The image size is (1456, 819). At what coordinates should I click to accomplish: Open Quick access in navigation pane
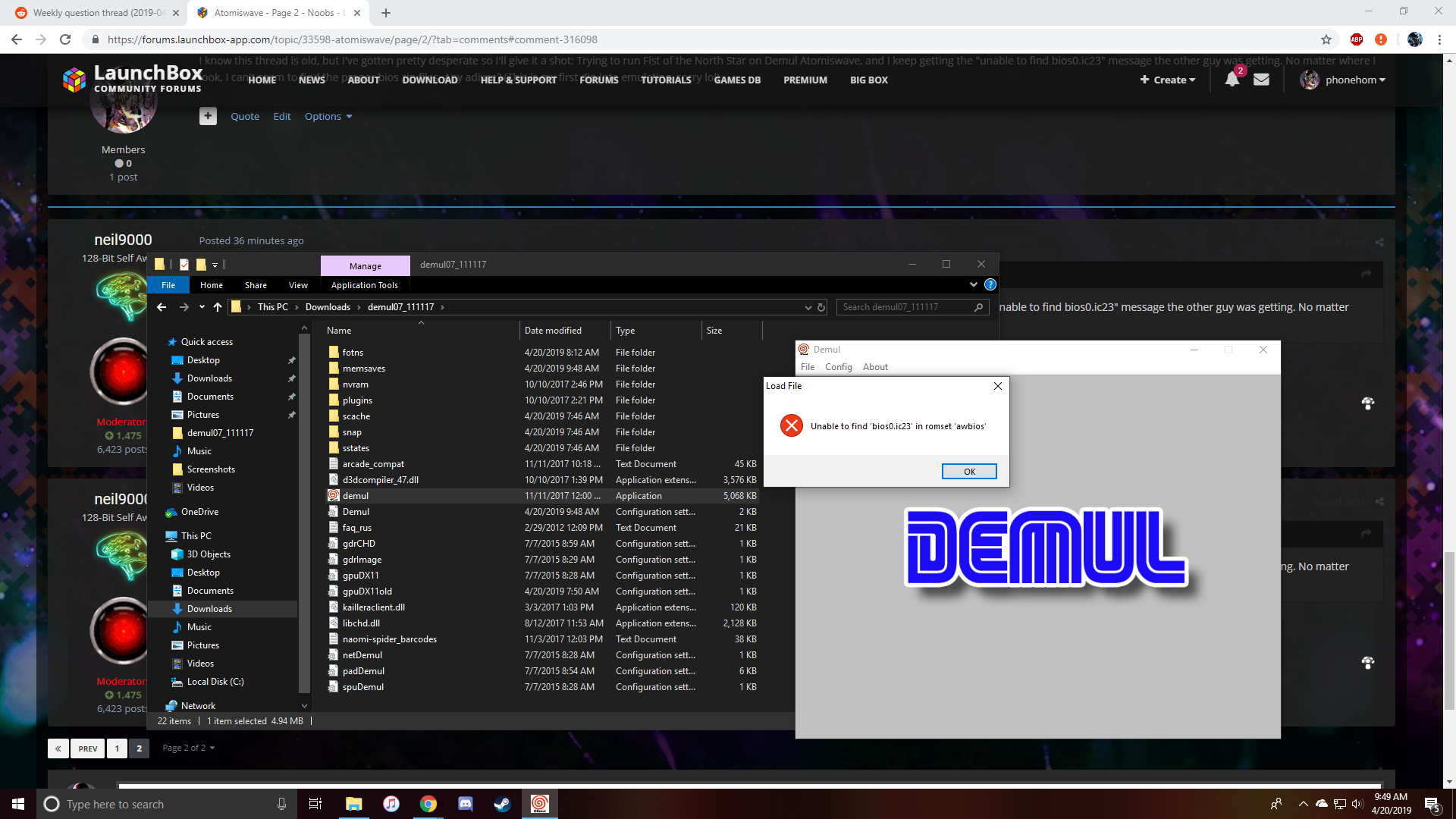tap(206, 342)
